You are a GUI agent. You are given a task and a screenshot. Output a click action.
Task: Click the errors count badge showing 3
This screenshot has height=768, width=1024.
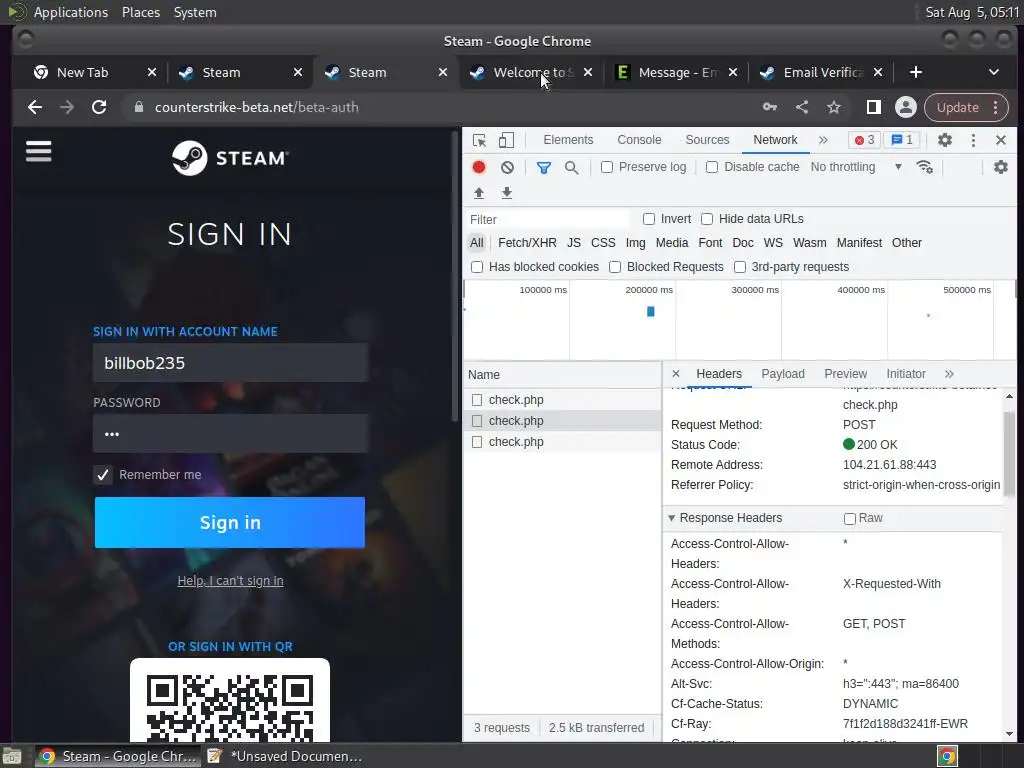pos(864,140)
